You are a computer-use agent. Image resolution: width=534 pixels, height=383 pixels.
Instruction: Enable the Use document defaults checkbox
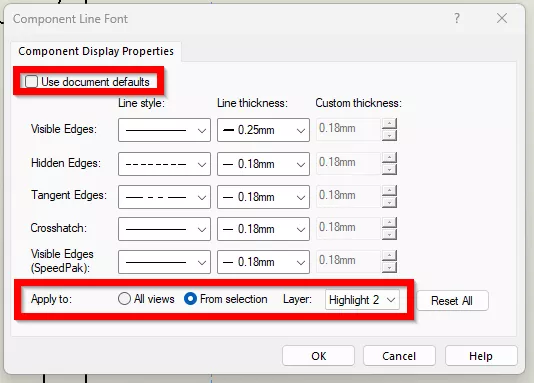[x=31, y=82]
